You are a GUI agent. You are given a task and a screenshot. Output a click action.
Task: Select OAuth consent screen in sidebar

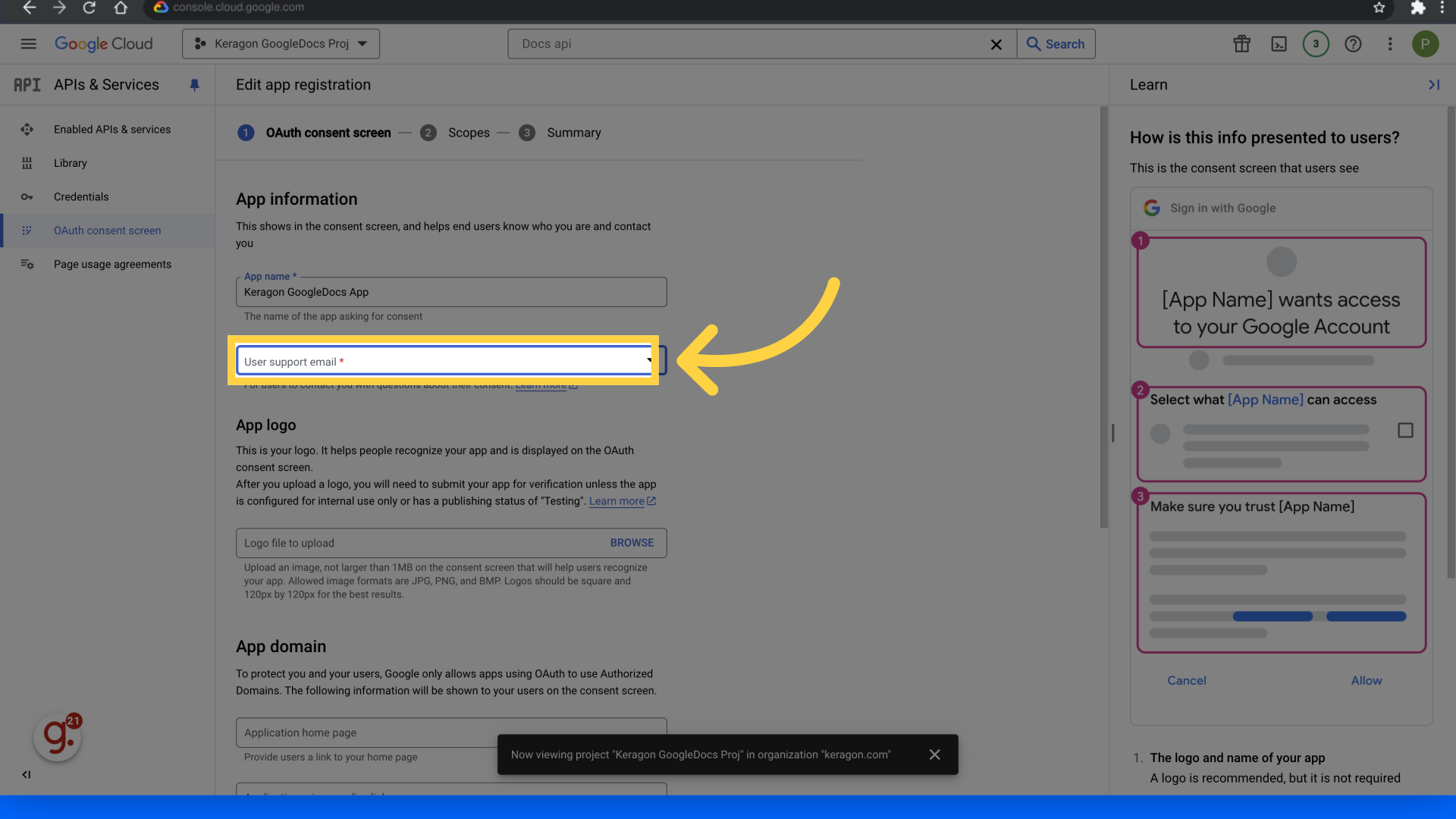pos(108,231)
